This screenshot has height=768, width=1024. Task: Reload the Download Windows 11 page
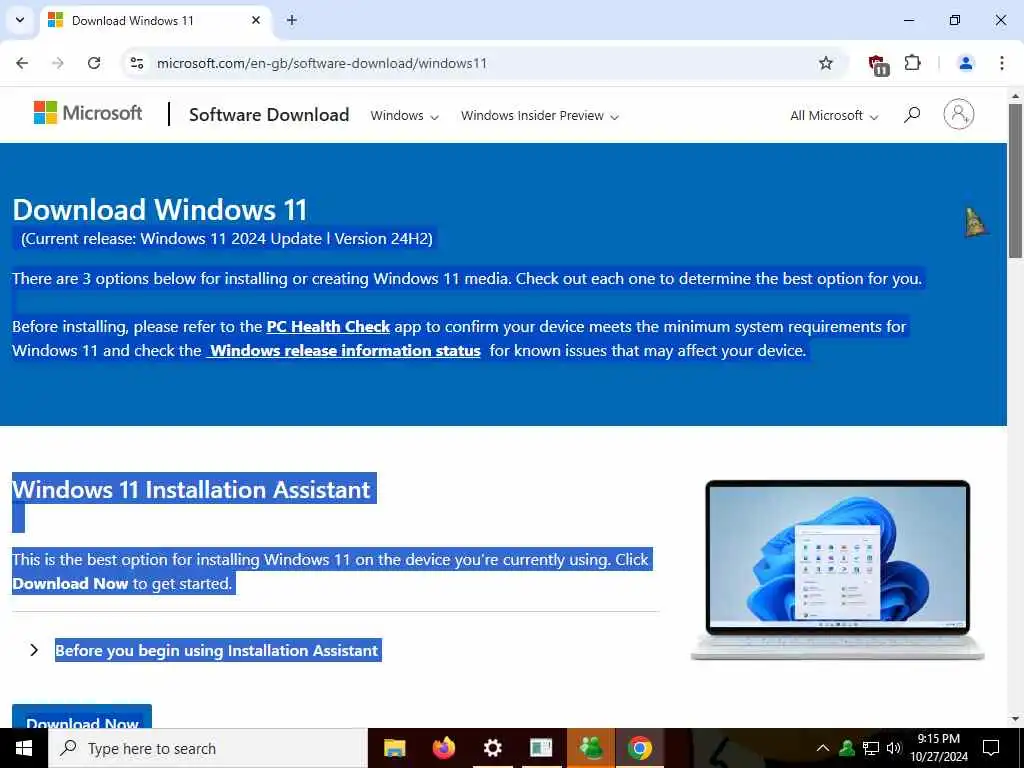tap(94, 63)
